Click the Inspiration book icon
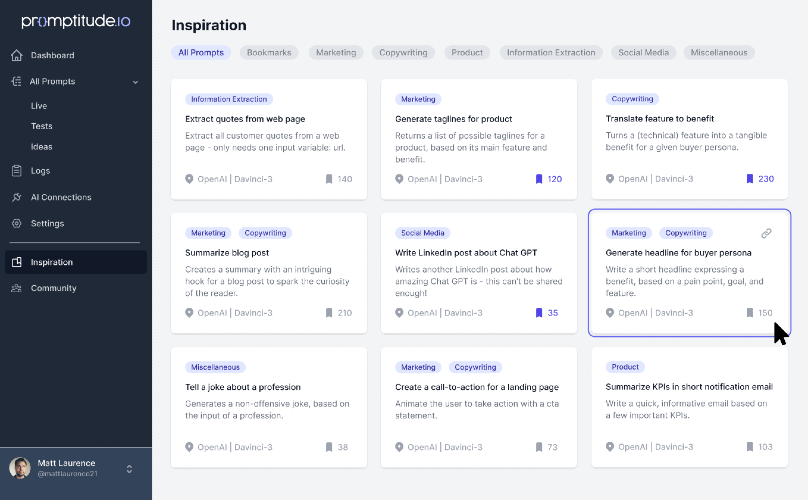 pos(16,262)
